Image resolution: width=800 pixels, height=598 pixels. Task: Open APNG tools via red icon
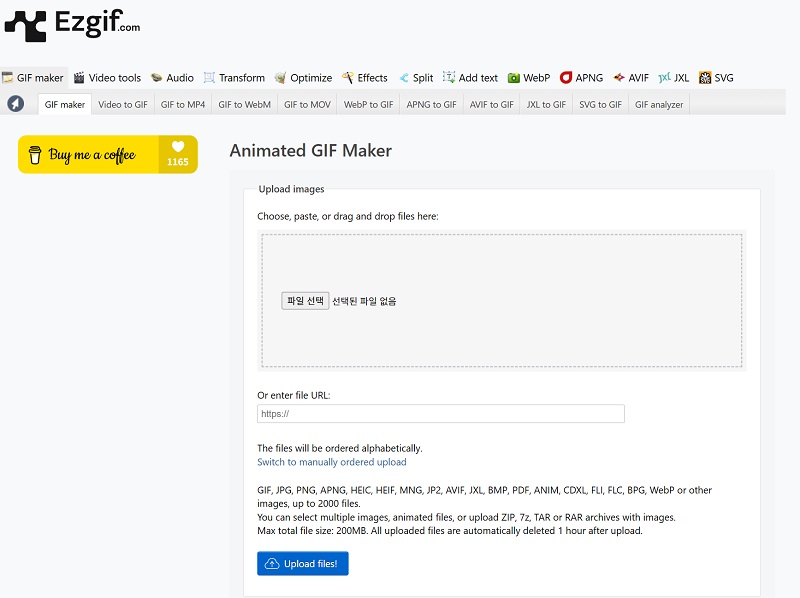click(566, 78)
